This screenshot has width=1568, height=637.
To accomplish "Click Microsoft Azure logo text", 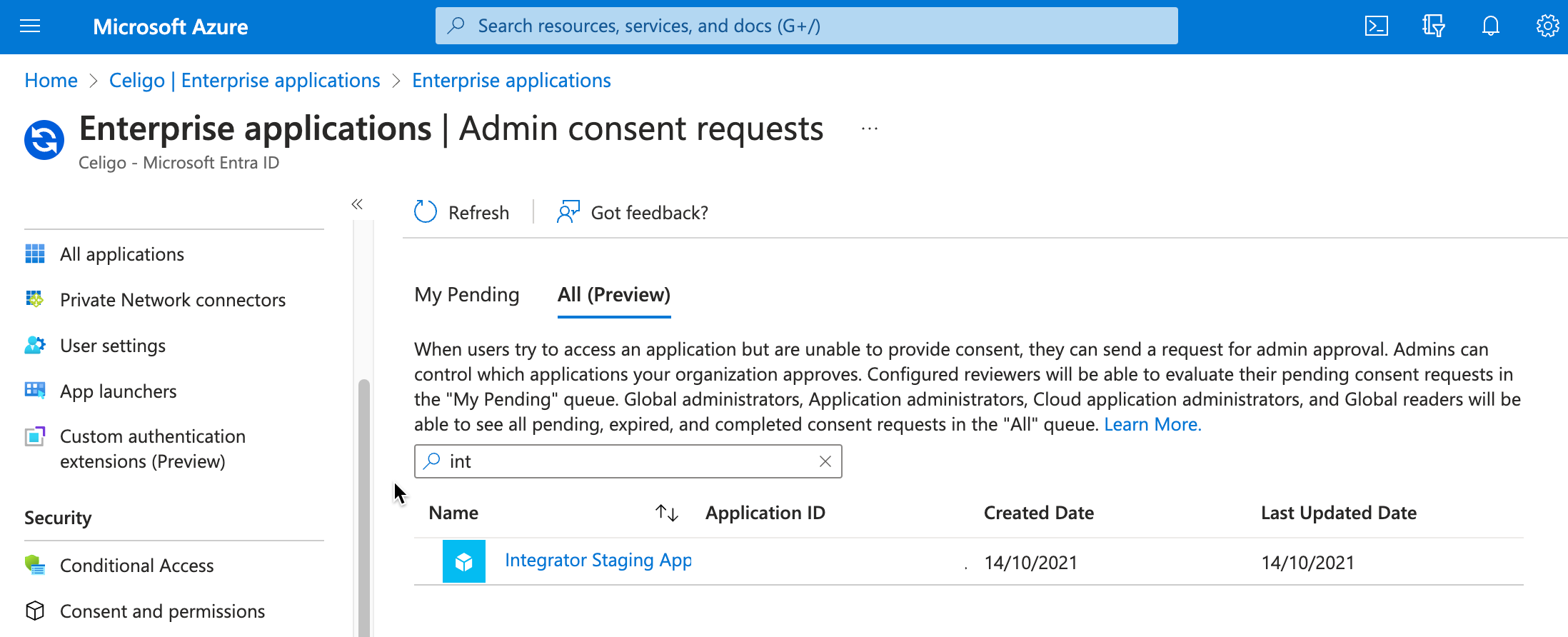I will click(x=171, y=26).
